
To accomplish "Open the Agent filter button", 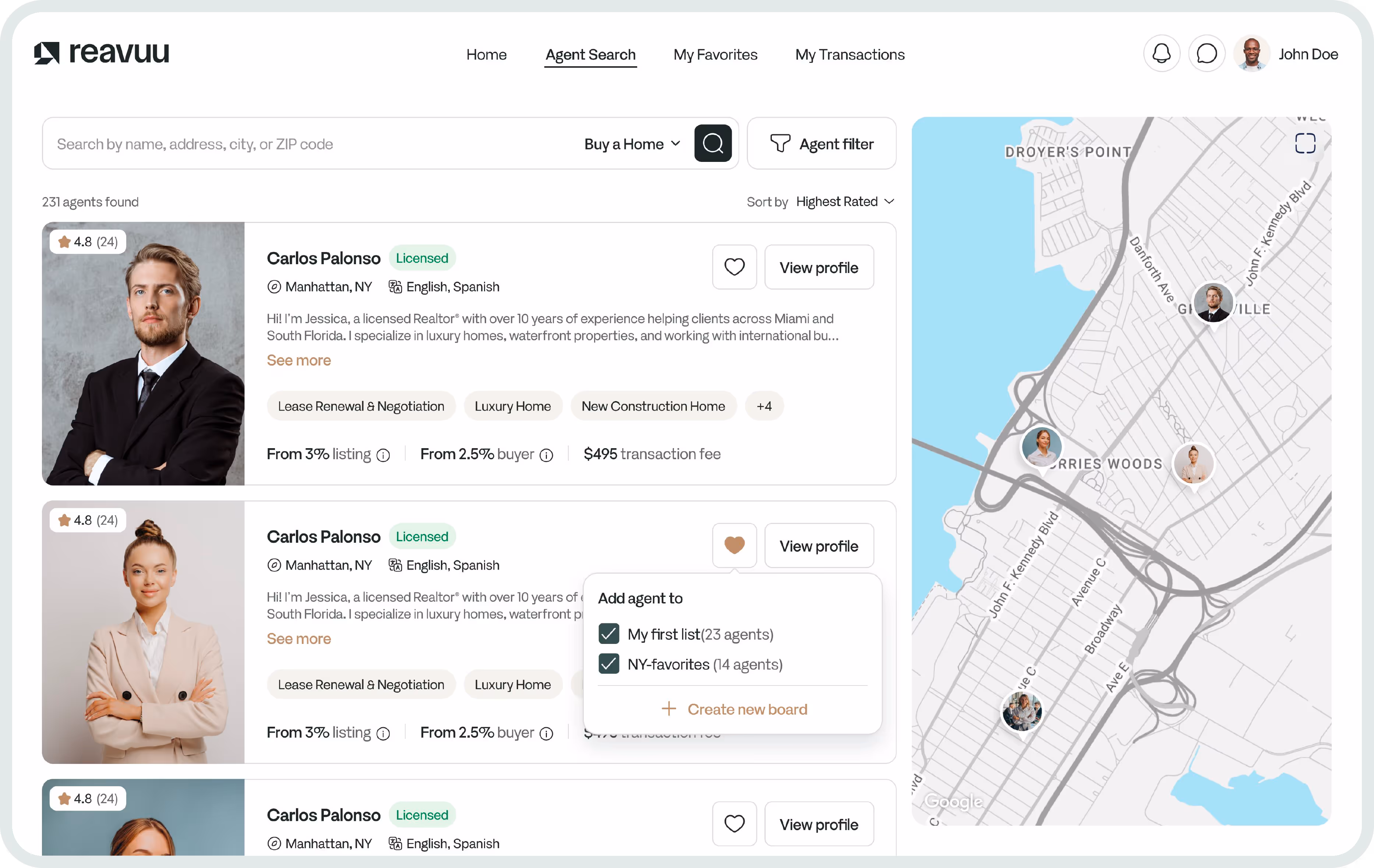I will click(822, 143).
